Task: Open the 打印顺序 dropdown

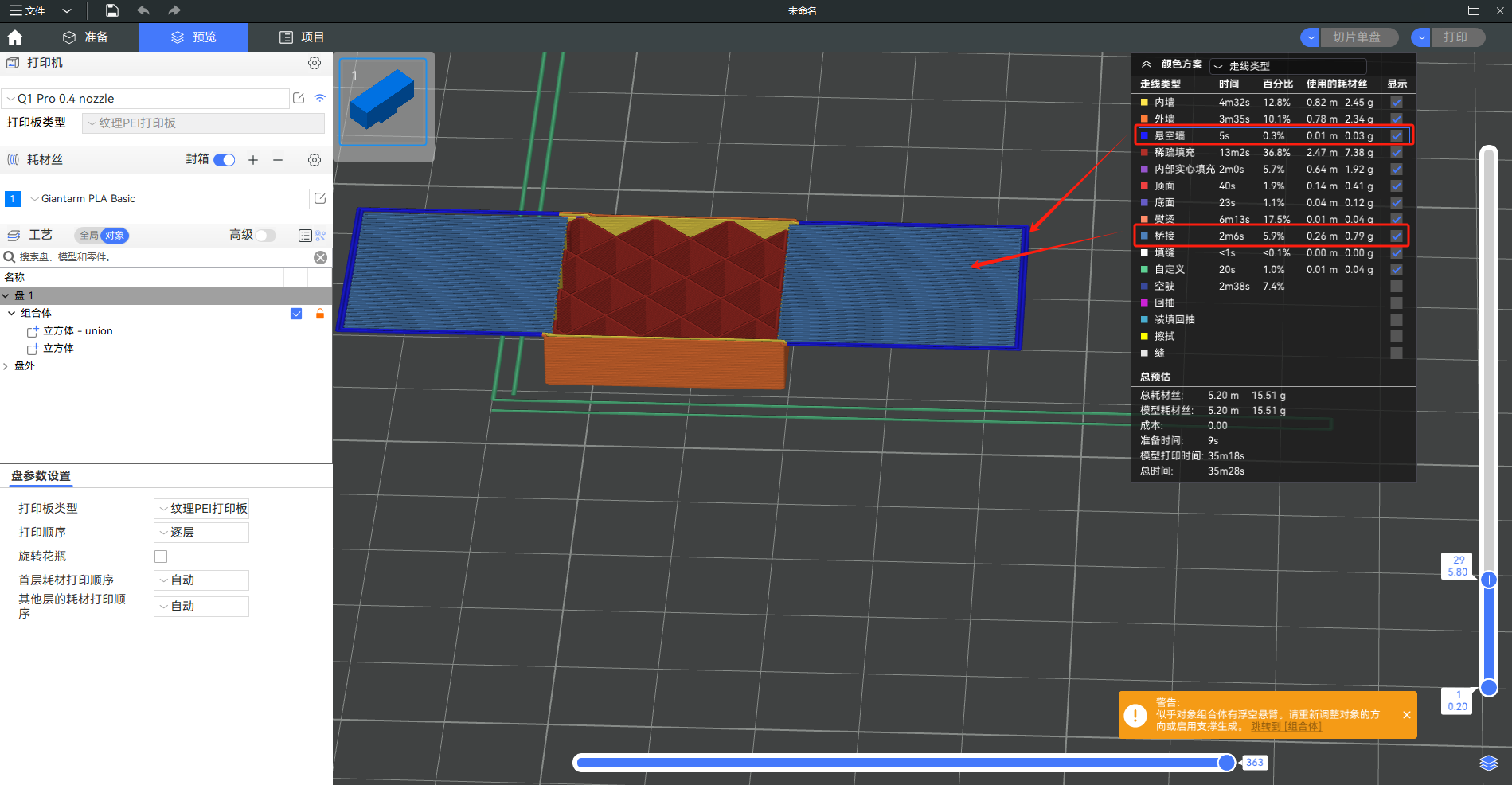Action: pyautogui.click(x=201, y=533)
